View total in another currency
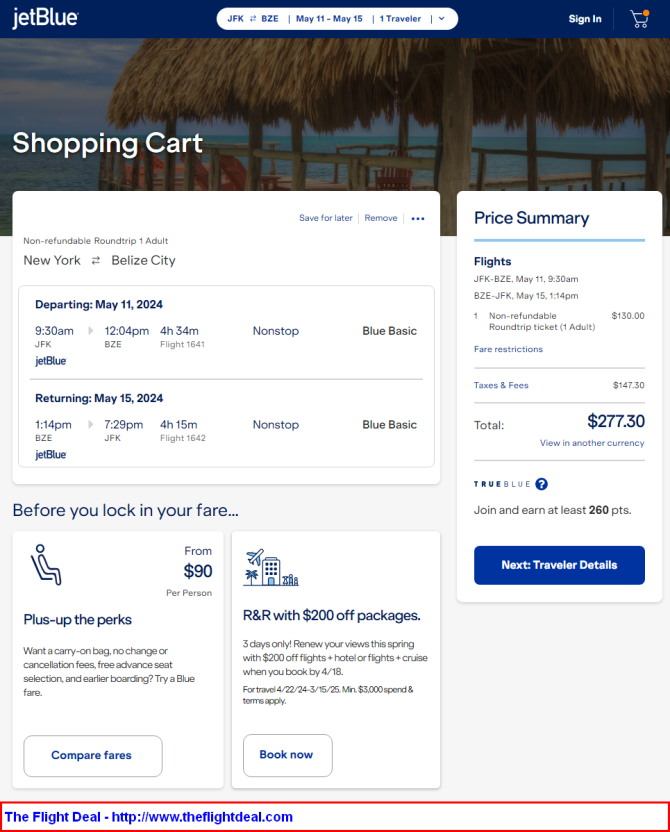Image resolution: width=670 pixels, height=832 pixels. click(x=592, y=443)
